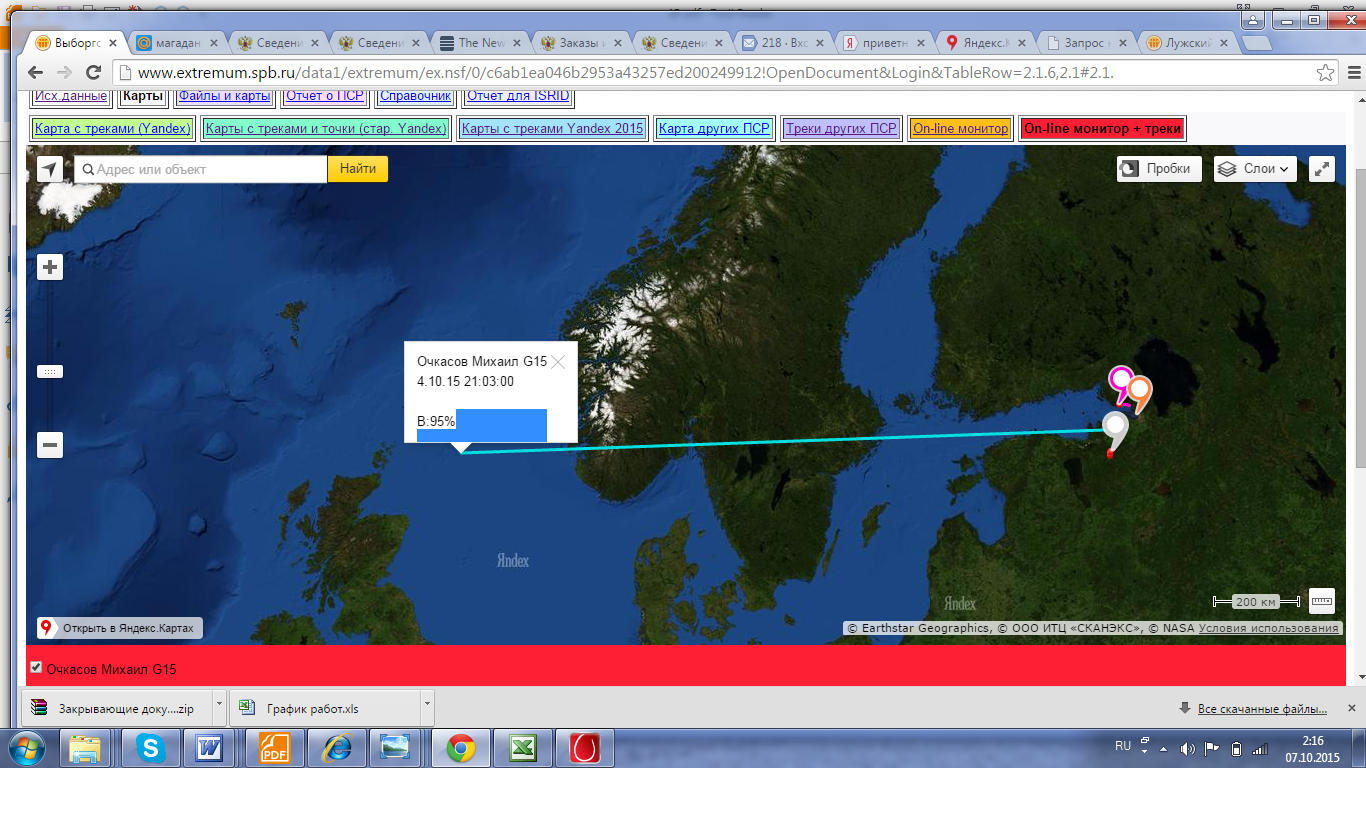Viewport: 1366px width, 821px height.
Task: Switch to Карты с треками Yandex 2015
Action: tap(553, 128)
